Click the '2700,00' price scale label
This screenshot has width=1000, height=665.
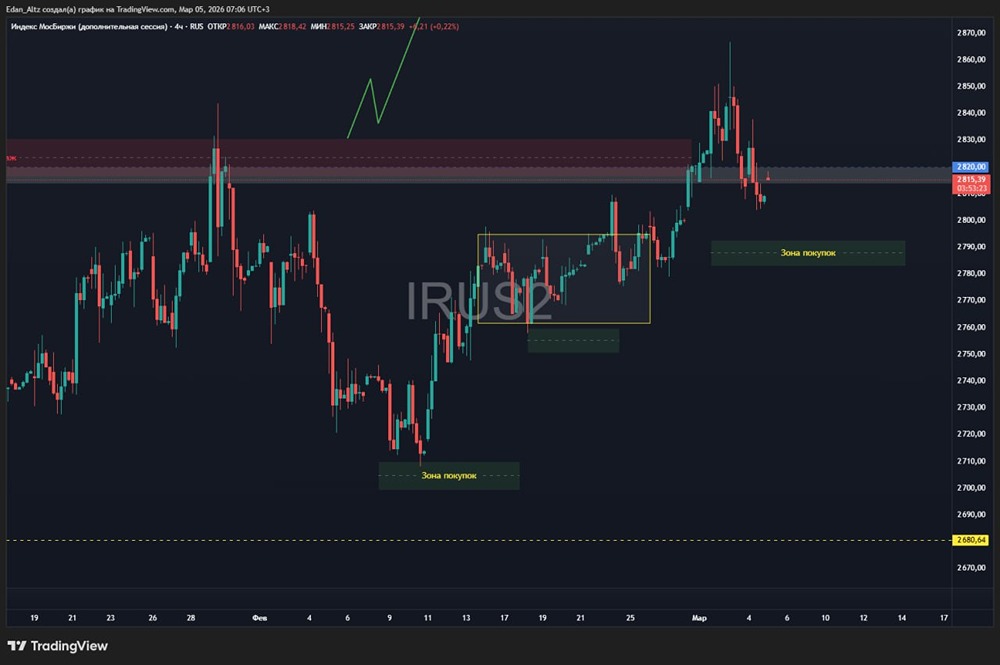[x=971, y=488]
